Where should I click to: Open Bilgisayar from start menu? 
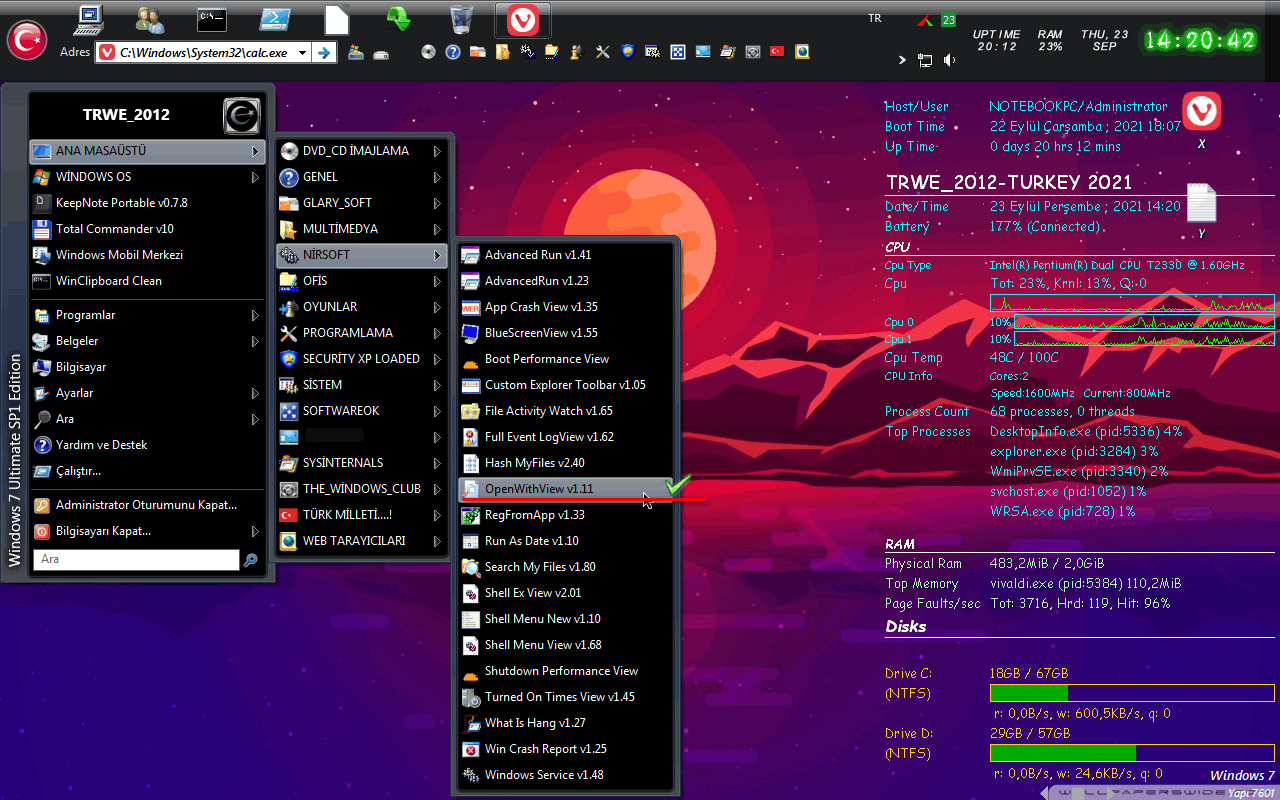(147, 367)
